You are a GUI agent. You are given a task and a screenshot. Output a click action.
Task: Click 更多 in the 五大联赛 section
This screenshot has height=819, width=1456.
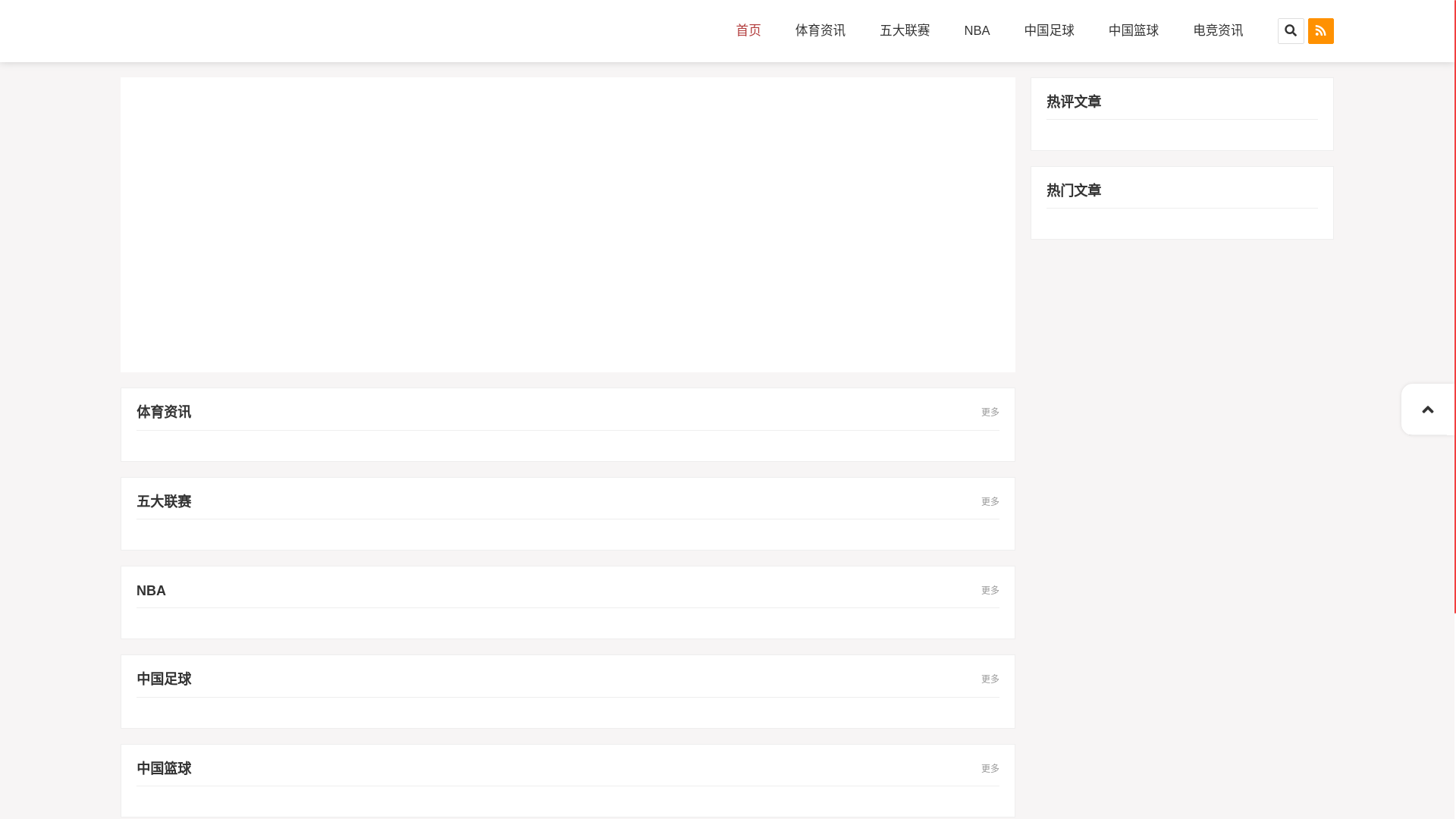pos(990,501)
